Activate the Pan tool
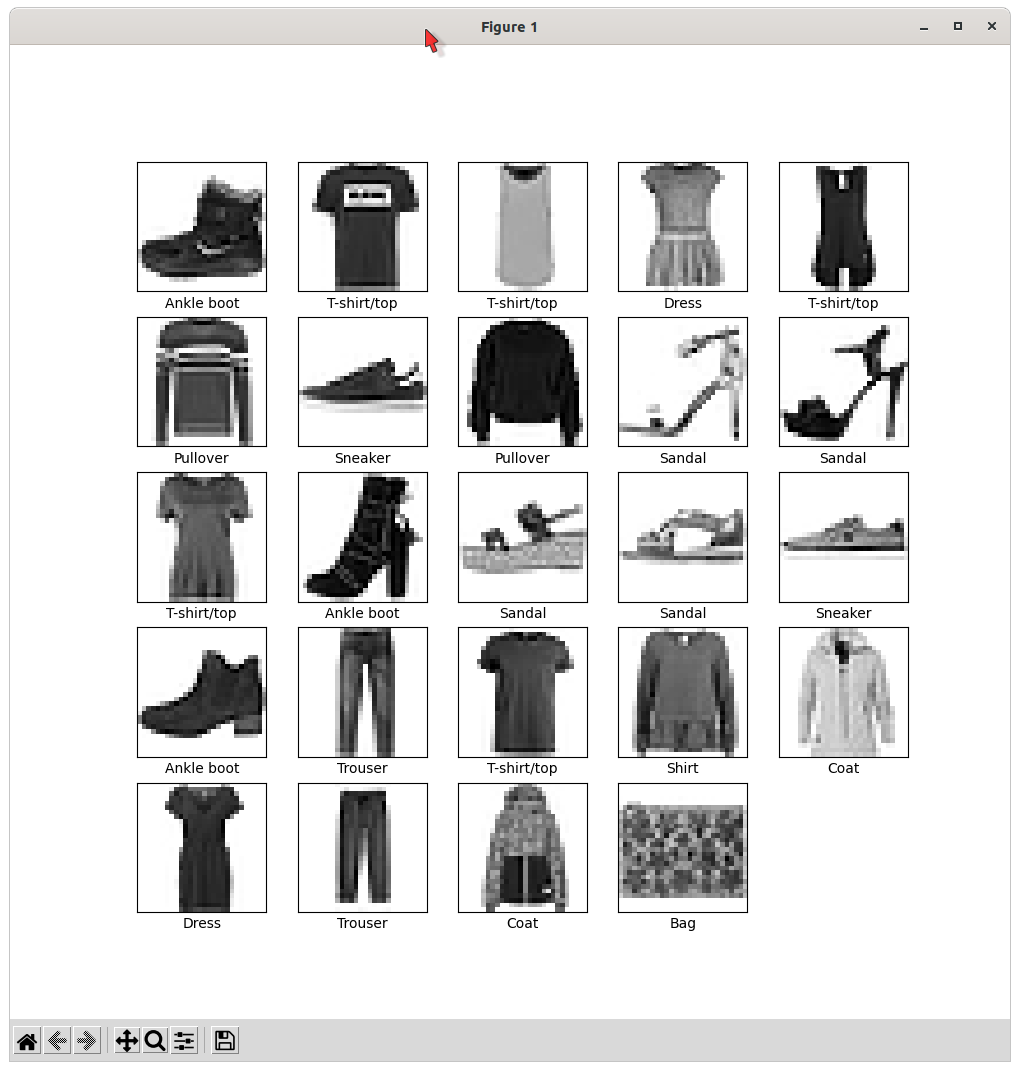The height and width of the screenshot is (1071, 1020). coord(126,1040)
